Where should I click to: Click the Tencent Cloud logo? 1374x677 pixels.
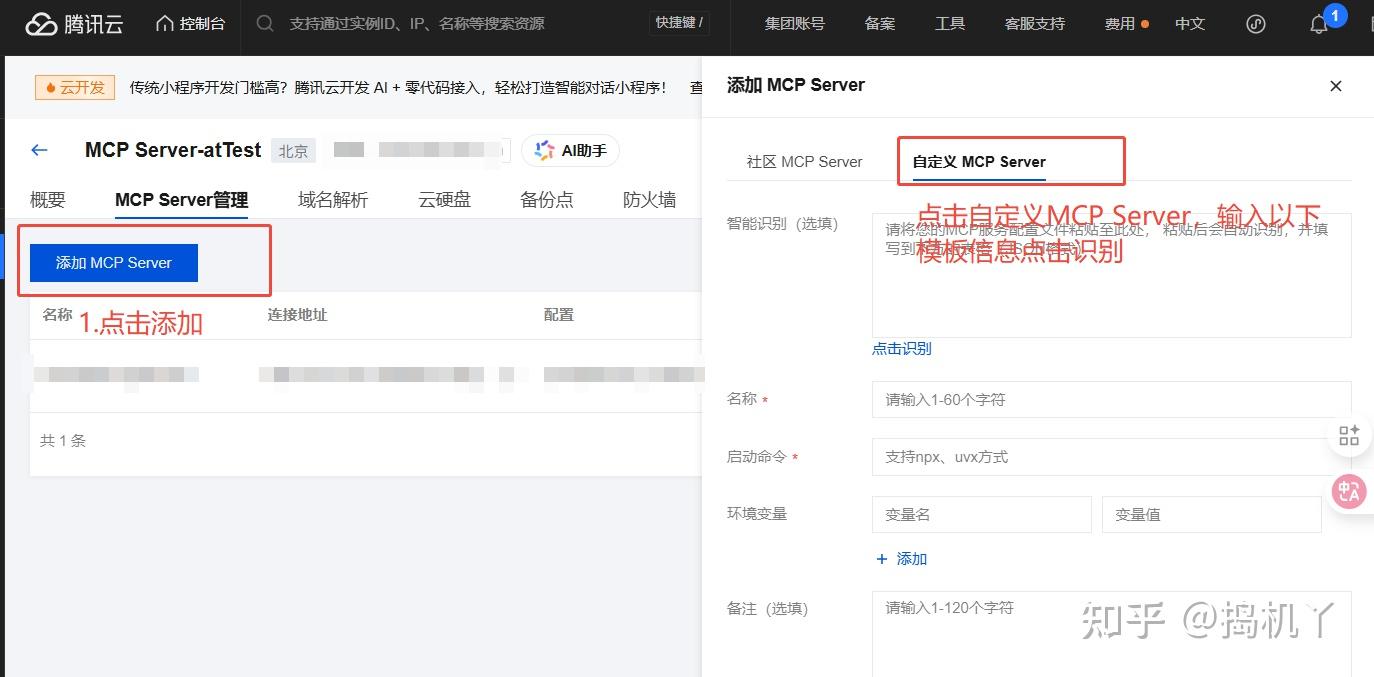point(74,24)
